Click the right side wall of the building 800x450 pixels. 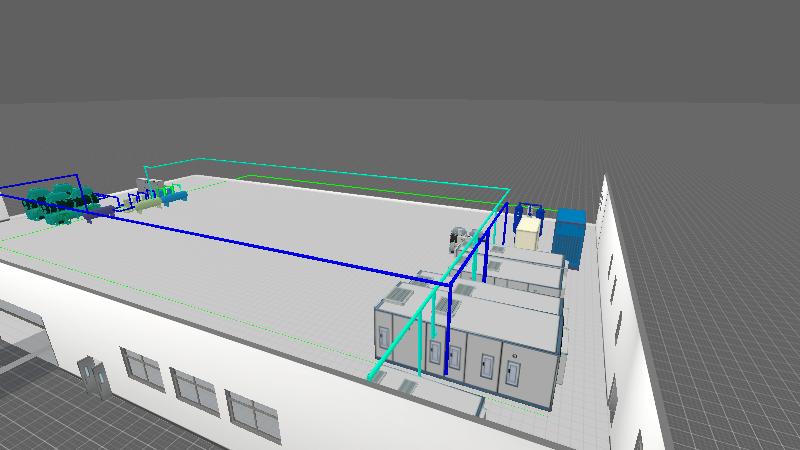630,320
